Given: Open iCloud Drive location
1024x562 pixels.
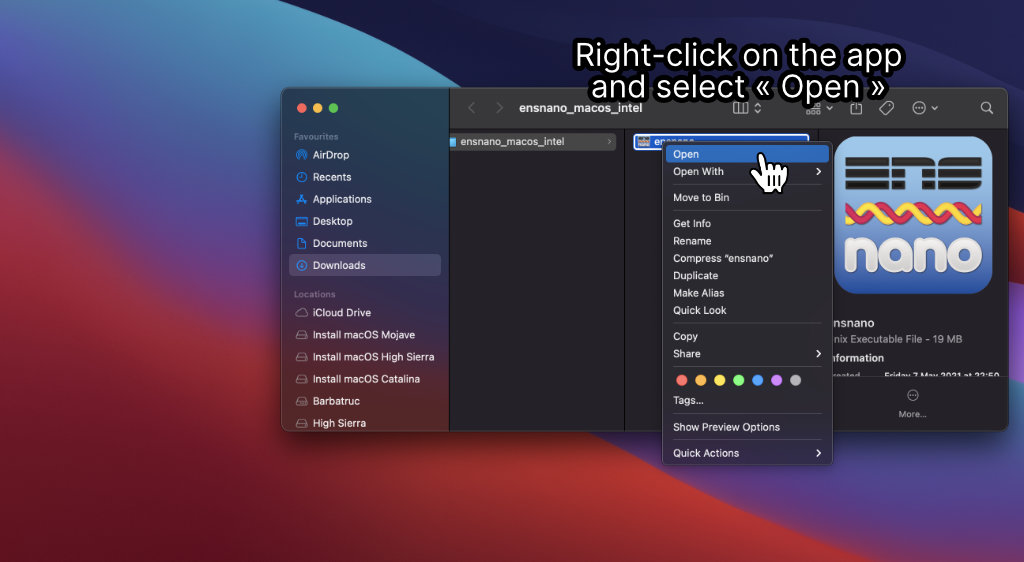Looking at the screenshot, I should pos(364,313).
